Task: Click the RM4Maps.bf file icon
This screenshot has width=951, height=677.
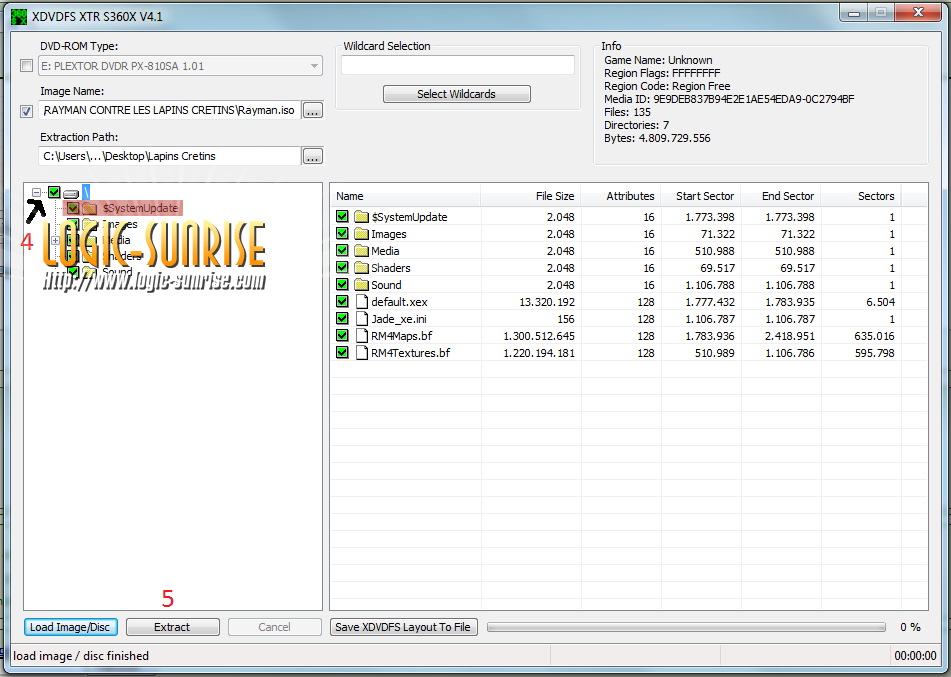Action: tap(361, 335)
